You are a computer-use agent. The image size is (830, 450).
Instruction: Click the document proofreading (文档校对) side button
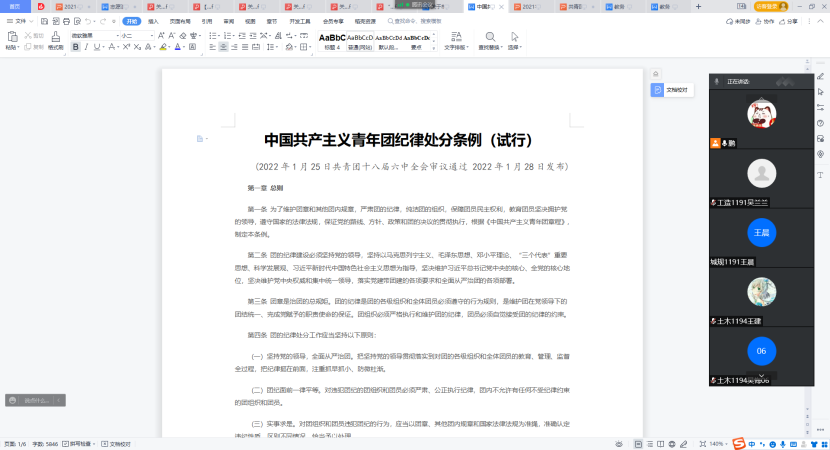click(x=672, y=90)
